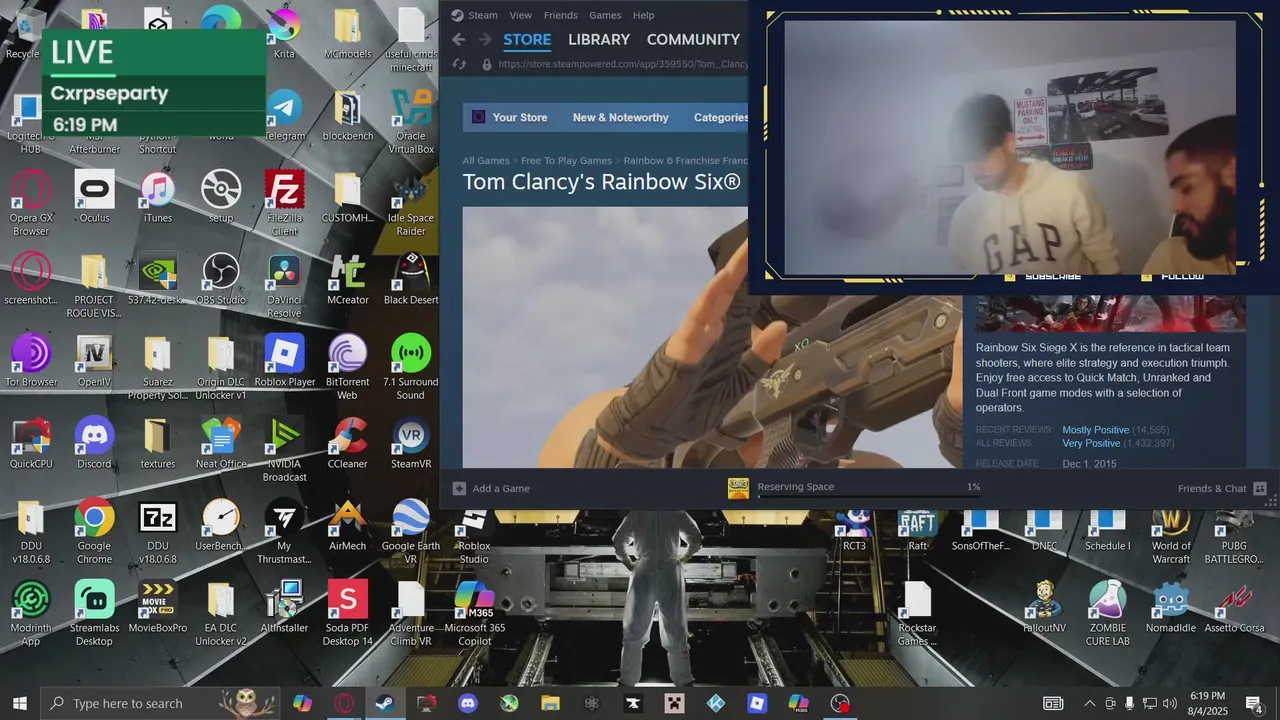Open the notification center icon
The image size is (1280, 720).
pos(1254,703)
